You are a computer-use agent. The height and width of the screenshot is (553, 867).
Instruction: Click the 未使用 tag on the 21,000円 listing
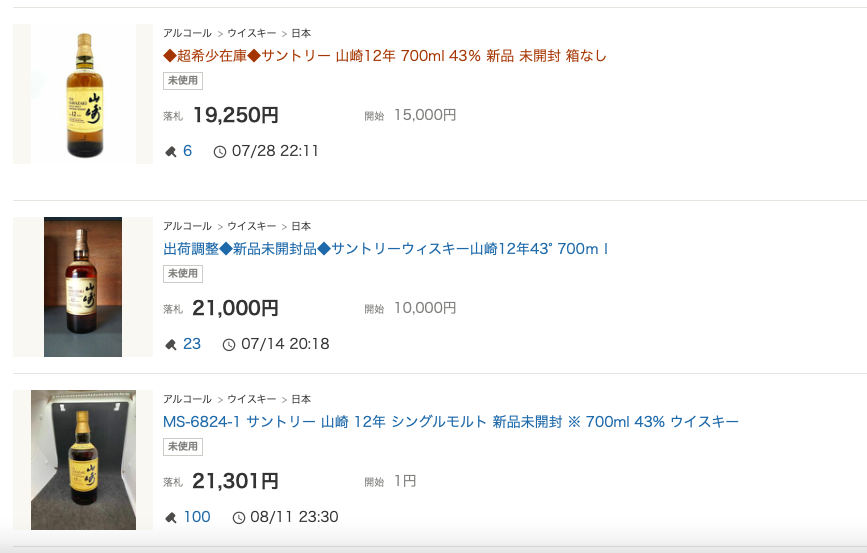coord(183,274)
